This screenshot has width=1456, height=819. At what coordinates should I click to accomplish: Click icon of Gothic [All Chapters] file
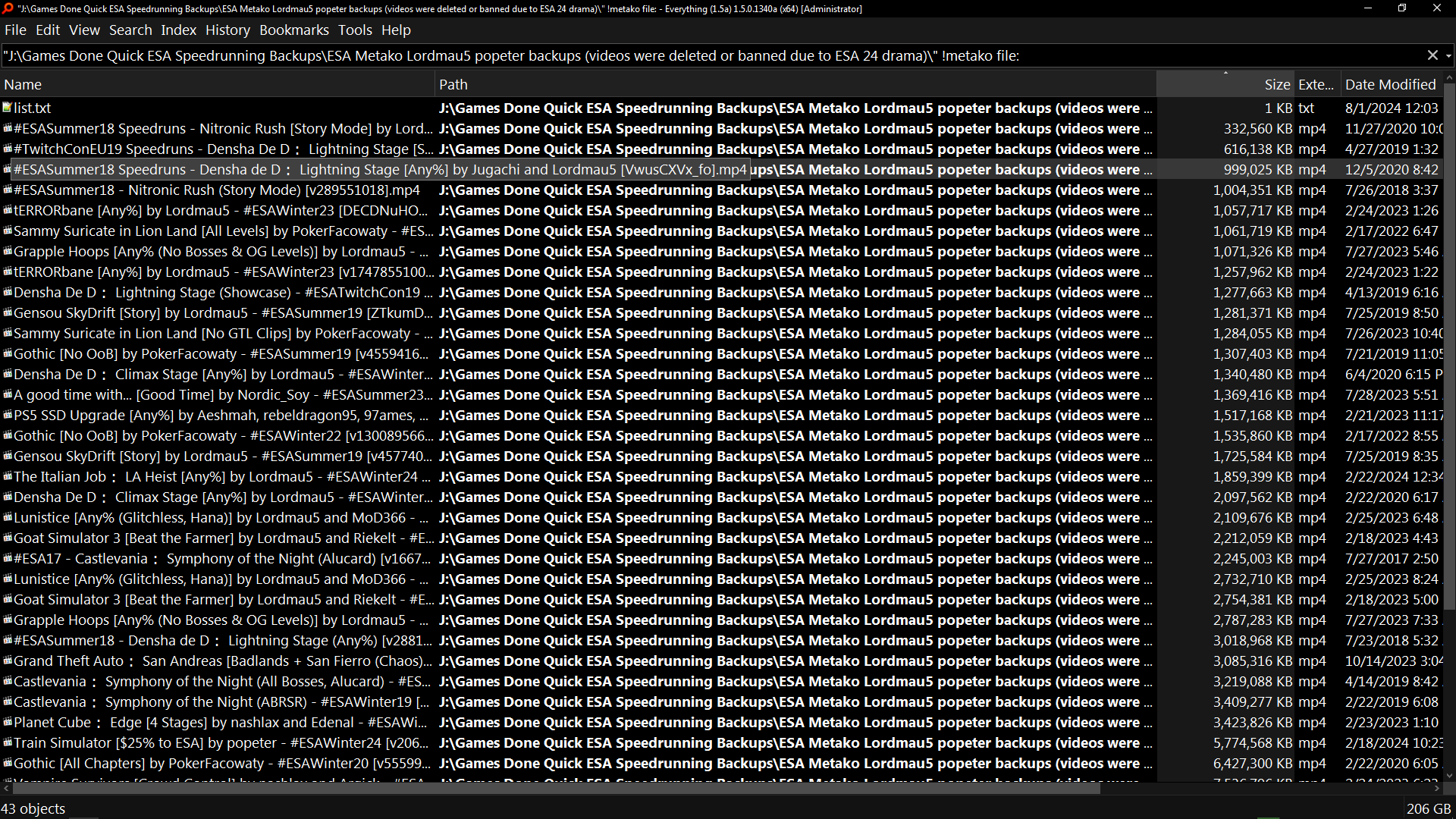[8, 763]
